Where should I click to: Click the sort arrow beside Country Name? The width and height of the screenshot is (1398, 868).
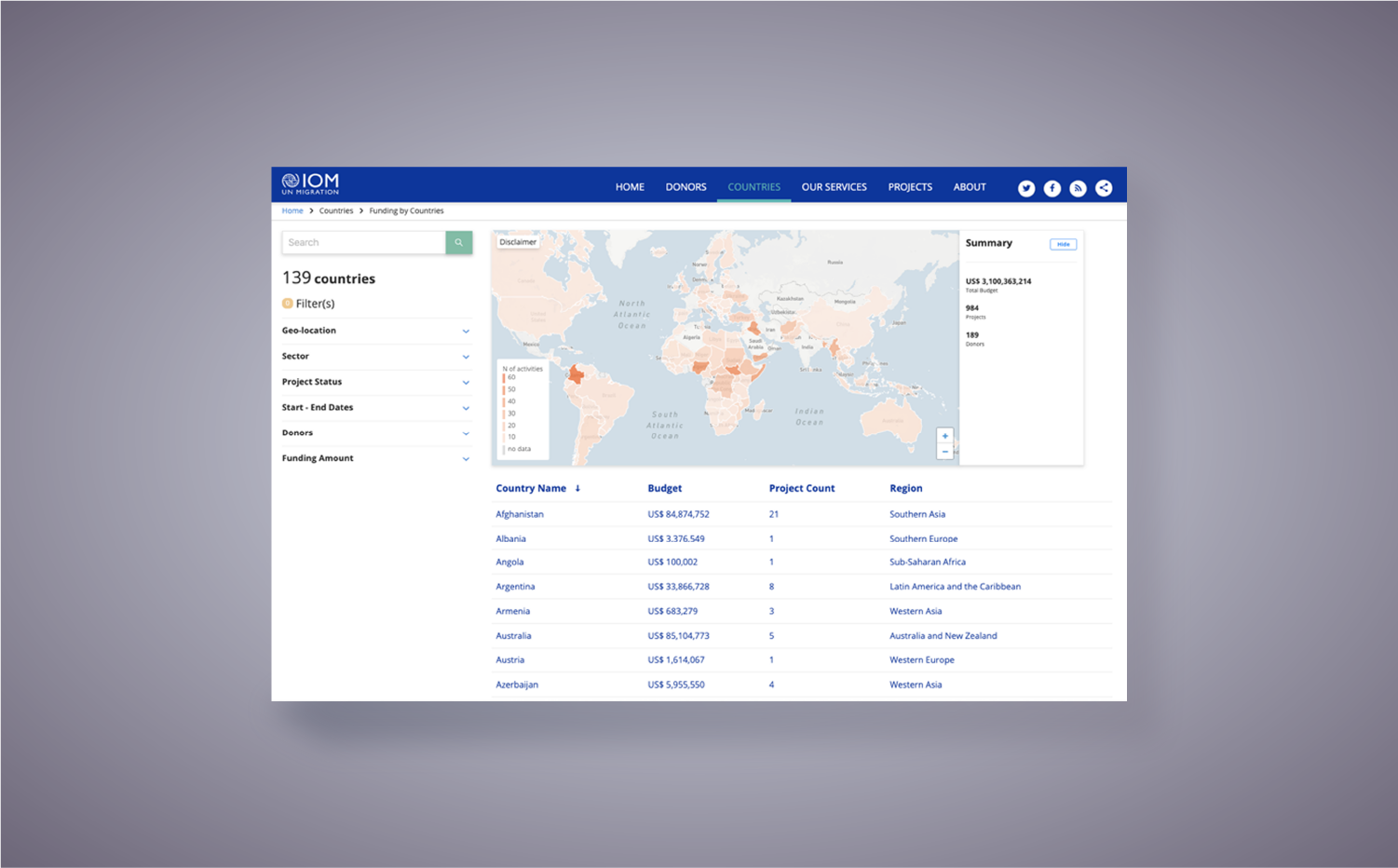coord(577,488)
